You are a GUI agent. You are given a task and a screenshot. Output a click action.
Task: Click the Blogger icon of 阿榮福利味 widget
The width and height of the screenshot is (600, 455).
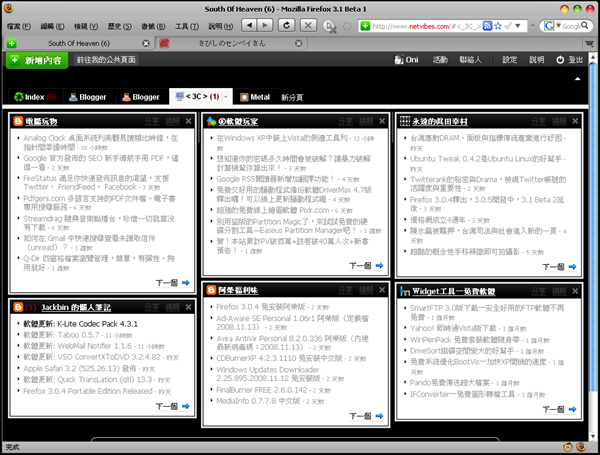pyautogui.click(x=211, y=290)
